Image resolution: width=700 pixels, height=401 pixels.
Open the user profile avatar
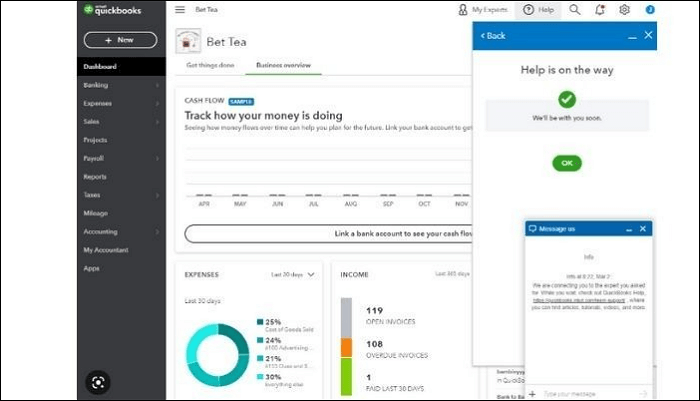pyautogui.click(x=650, y=9)
